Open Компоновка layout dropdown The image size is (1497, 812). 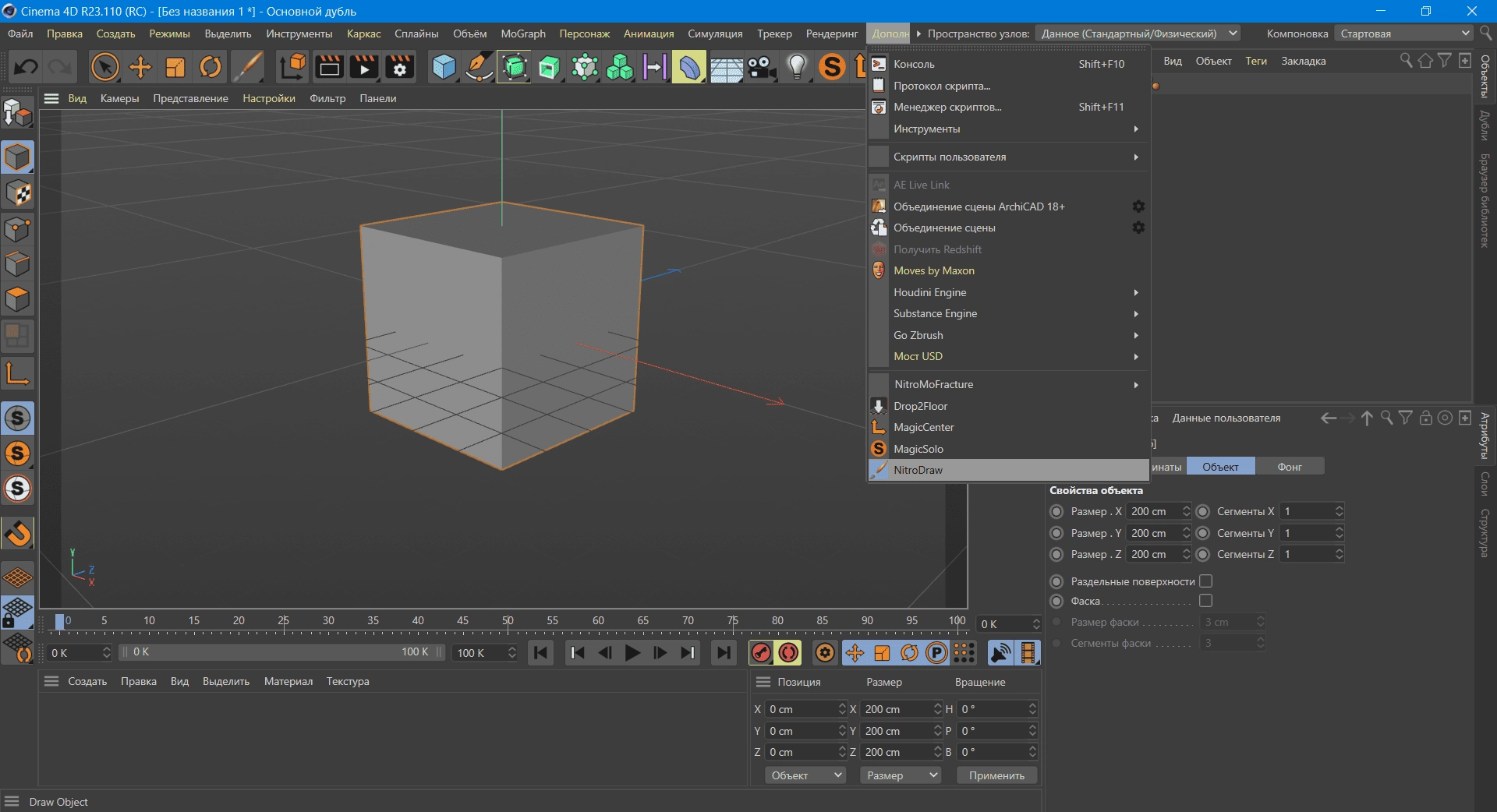coord(1403,34)
